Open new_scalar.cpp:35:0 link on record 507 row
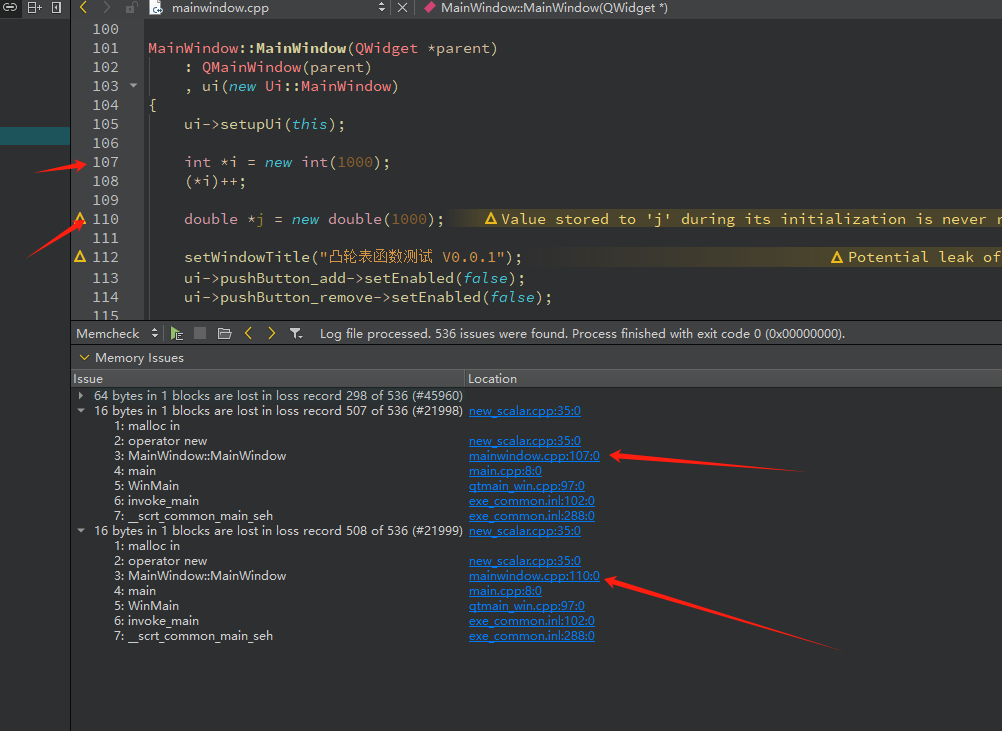Viewport: 1002px width, 731px height. [x=525, y=411]
